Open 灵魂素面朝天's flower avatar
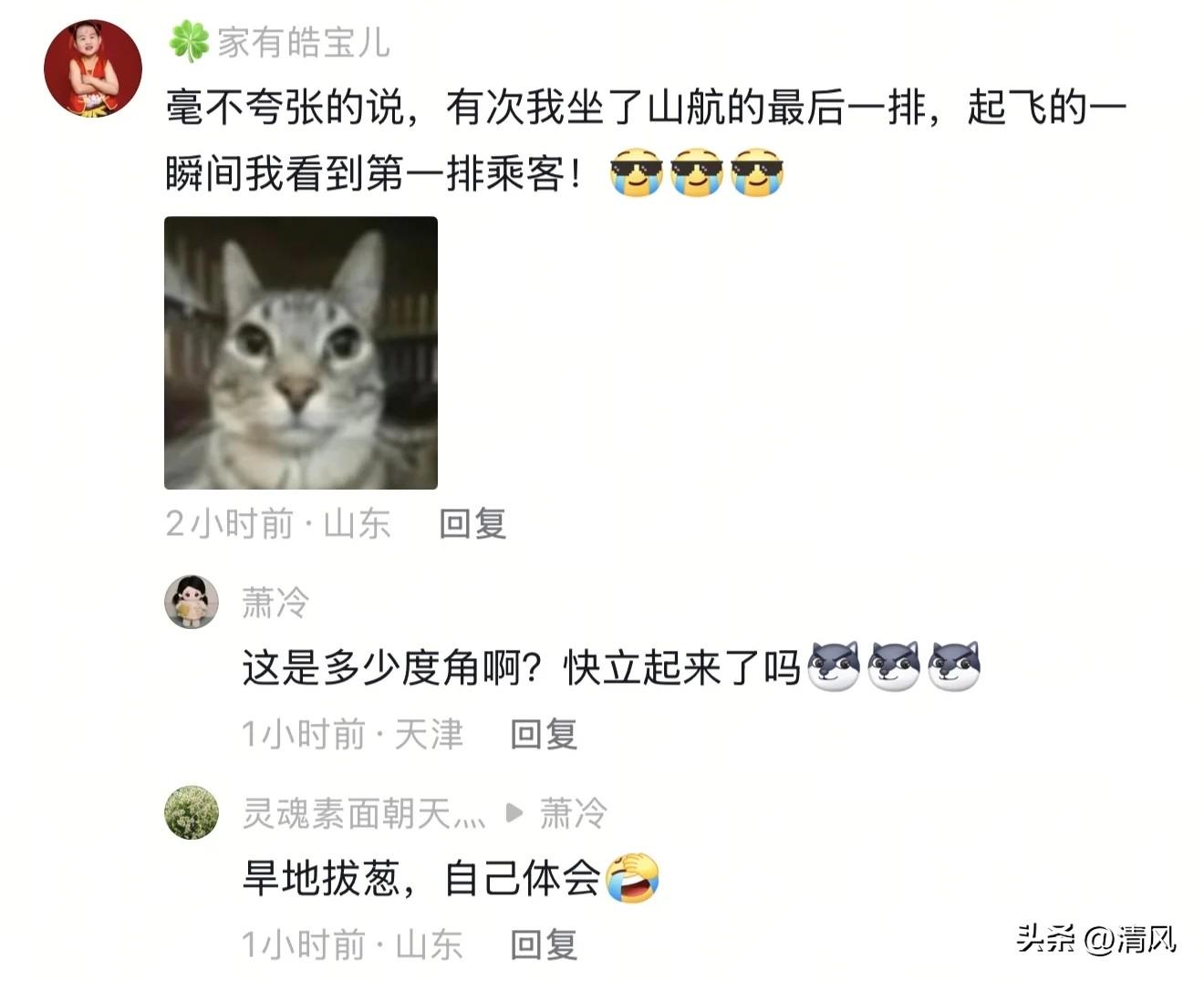The image size is (1204, 981). pyautogui.click(x=192, y=812)
